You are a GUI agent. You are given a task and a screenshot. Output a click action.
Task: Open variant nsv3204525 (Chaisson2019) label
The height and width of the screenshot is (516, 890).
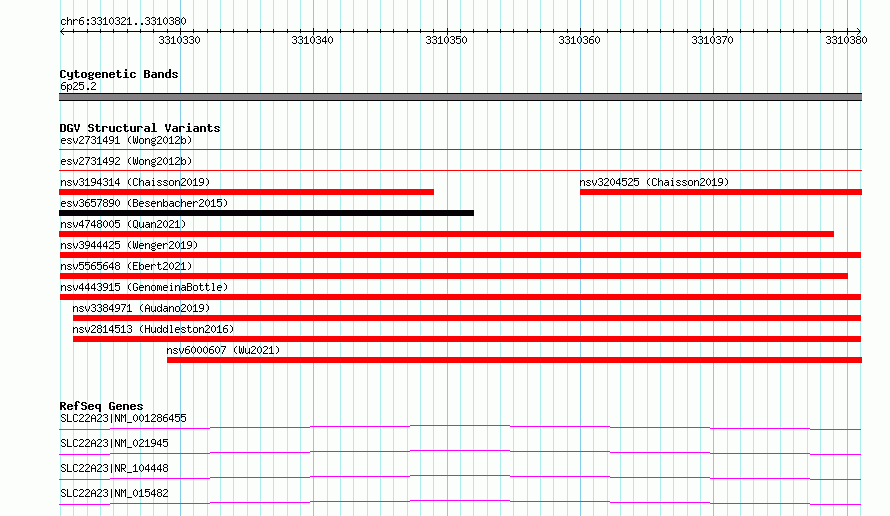coord(654,182)
